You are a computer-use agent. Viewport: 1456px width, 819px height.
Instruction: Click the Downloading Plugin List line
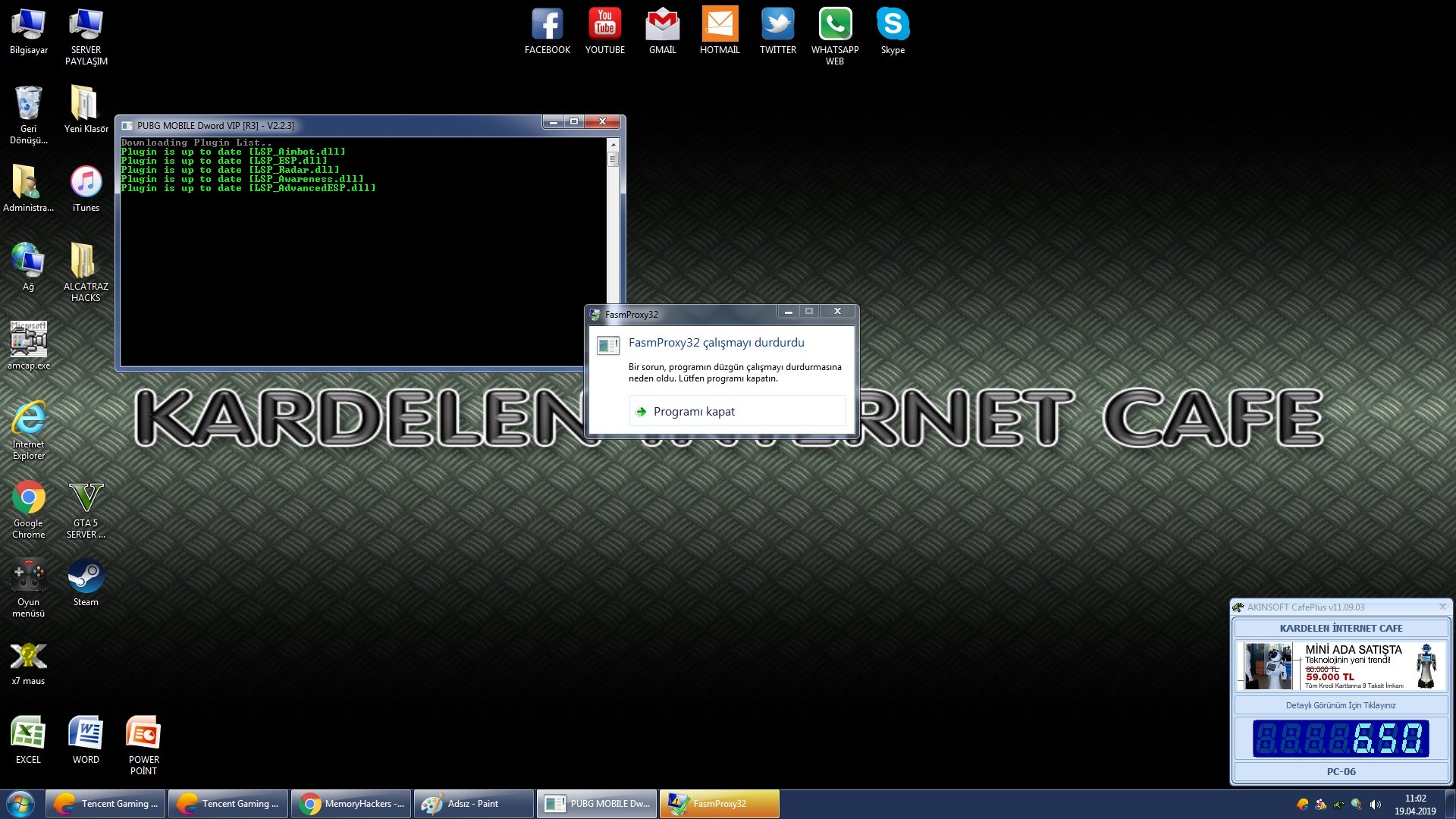(x=196, y=143)
